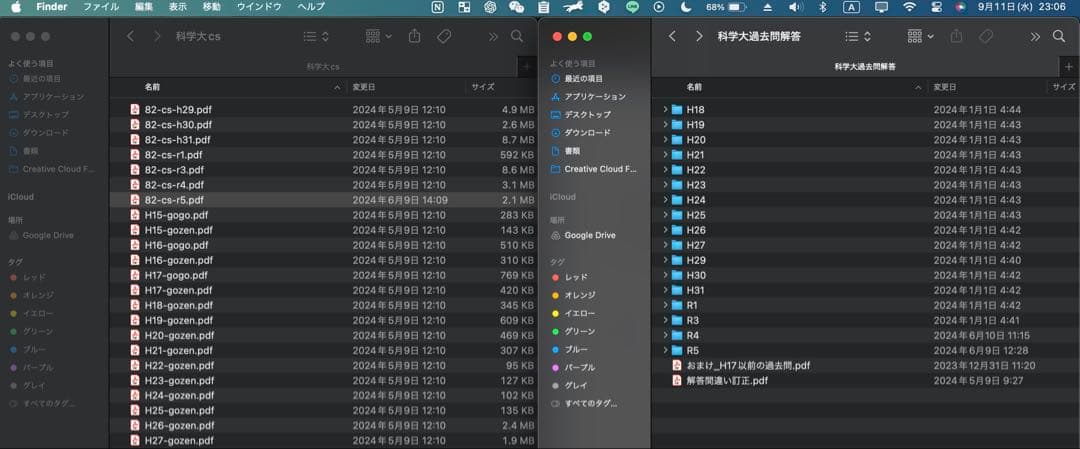Open the 移動 menu
Viewport: 1080px width, 449px height.
(212, 7)
